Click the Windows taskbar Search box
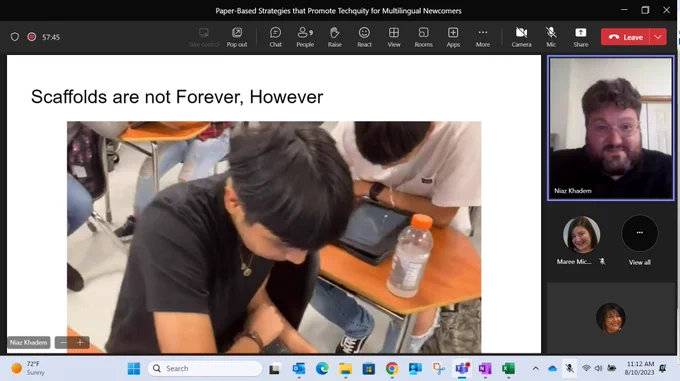 [205, 368]
